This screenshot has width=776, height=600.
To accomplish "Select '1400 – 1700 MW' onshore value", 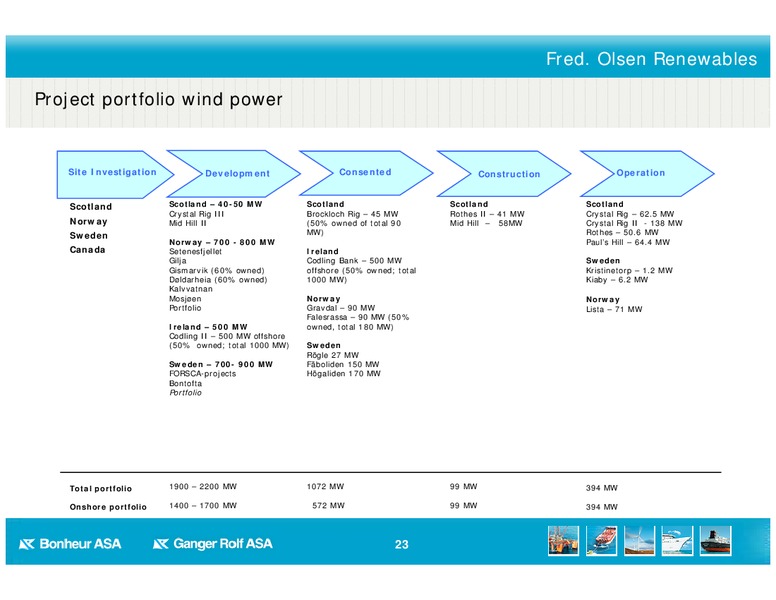I will (x=203, y=505).
